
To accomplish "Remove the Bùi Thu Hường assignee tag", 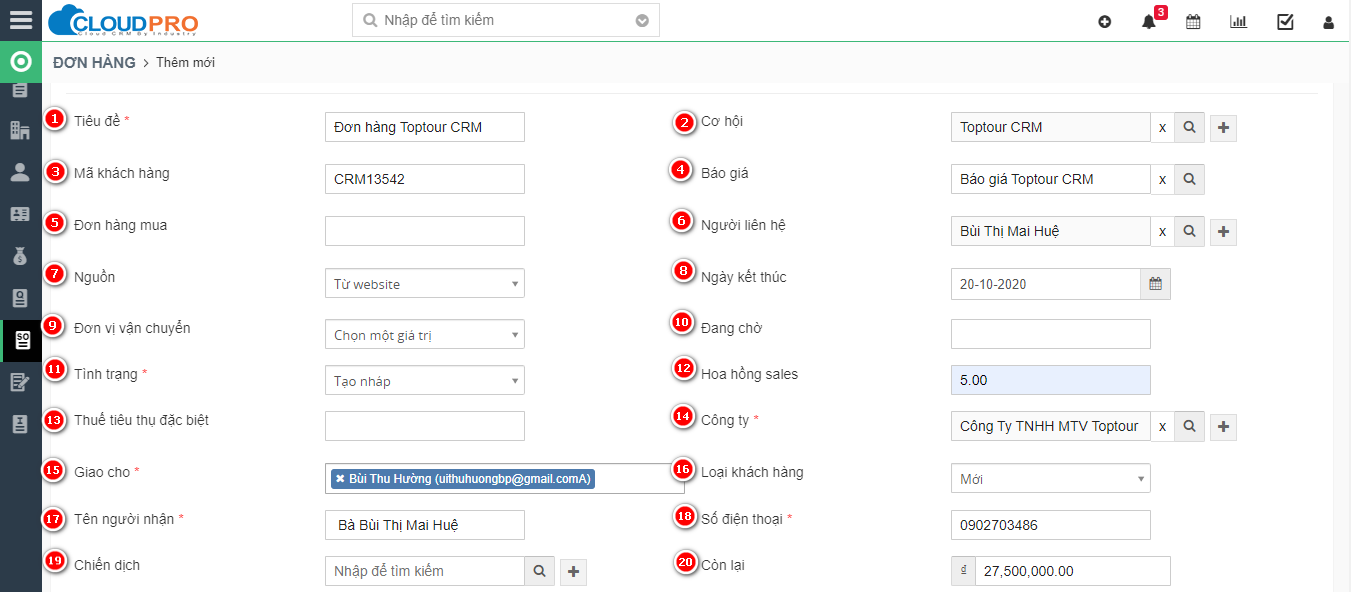I will coord(340,479).
